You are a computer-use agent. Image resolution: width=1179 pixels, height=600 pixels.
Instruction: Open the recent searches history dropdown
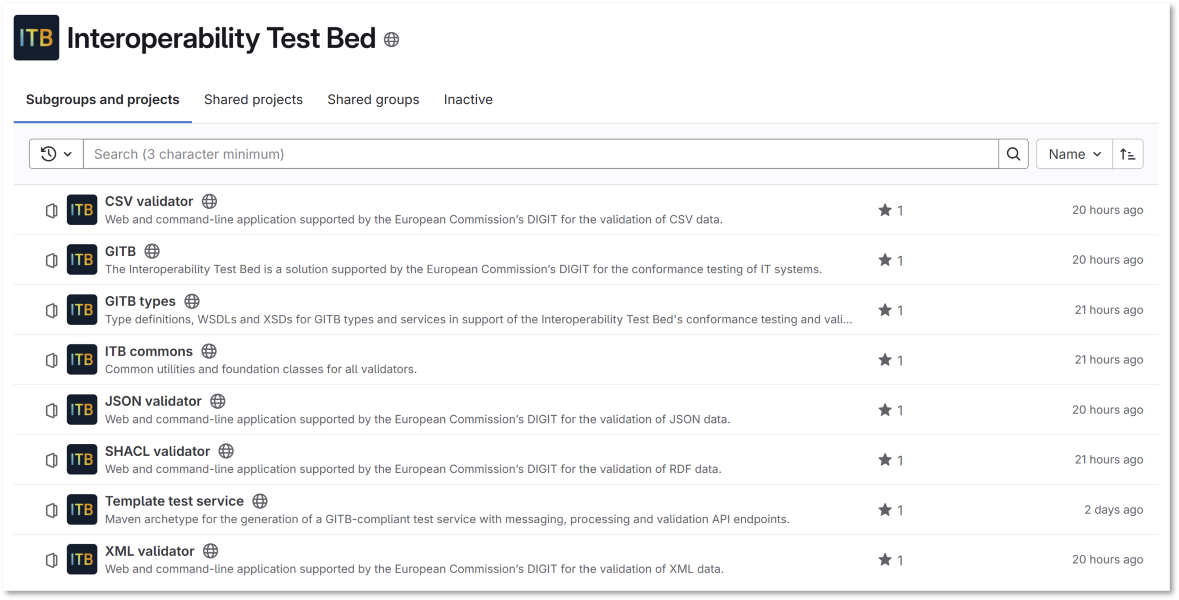[56, 154]
